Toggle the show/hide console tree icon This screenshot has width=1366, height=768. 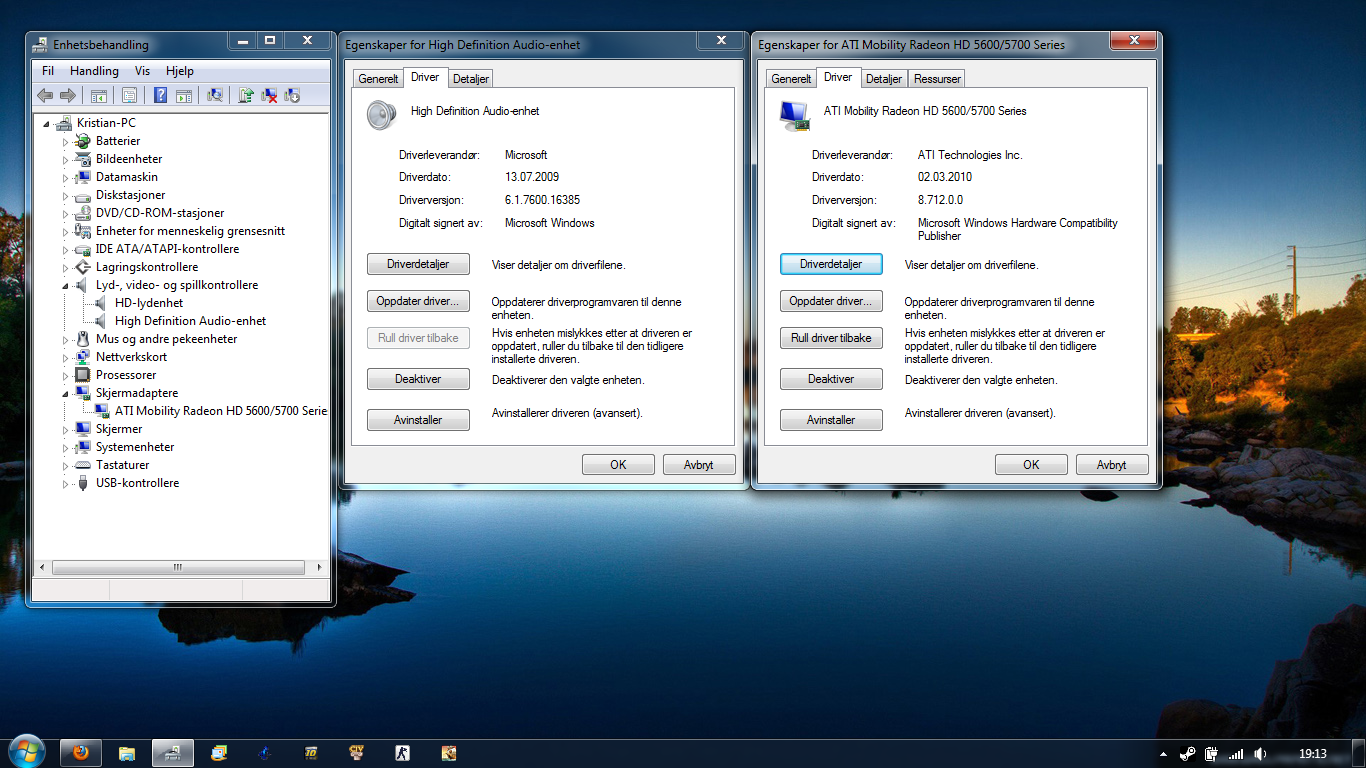coord(99,95)
